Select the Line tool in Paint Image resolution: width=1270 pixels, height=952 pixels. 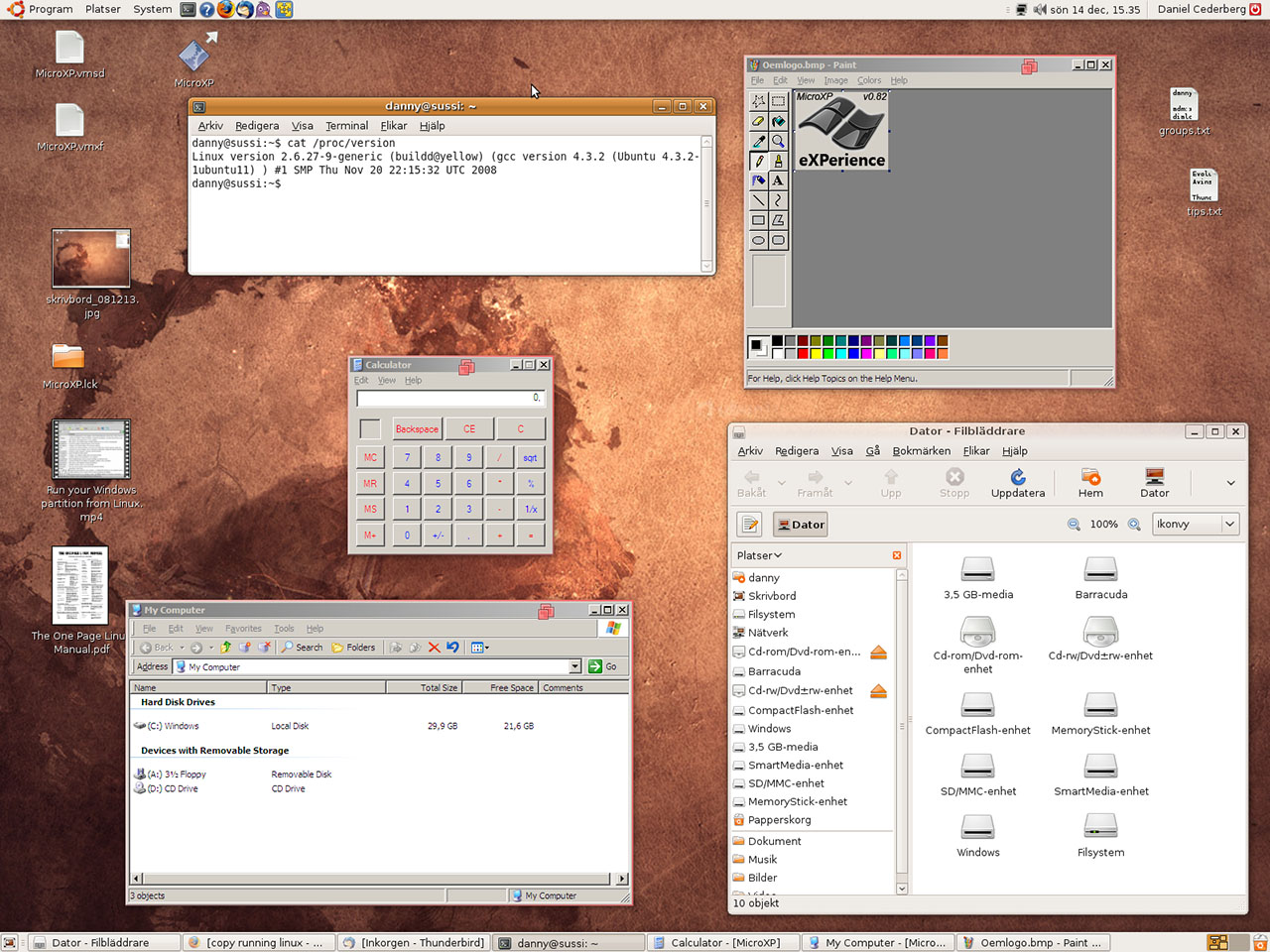(x=759, y=200)
